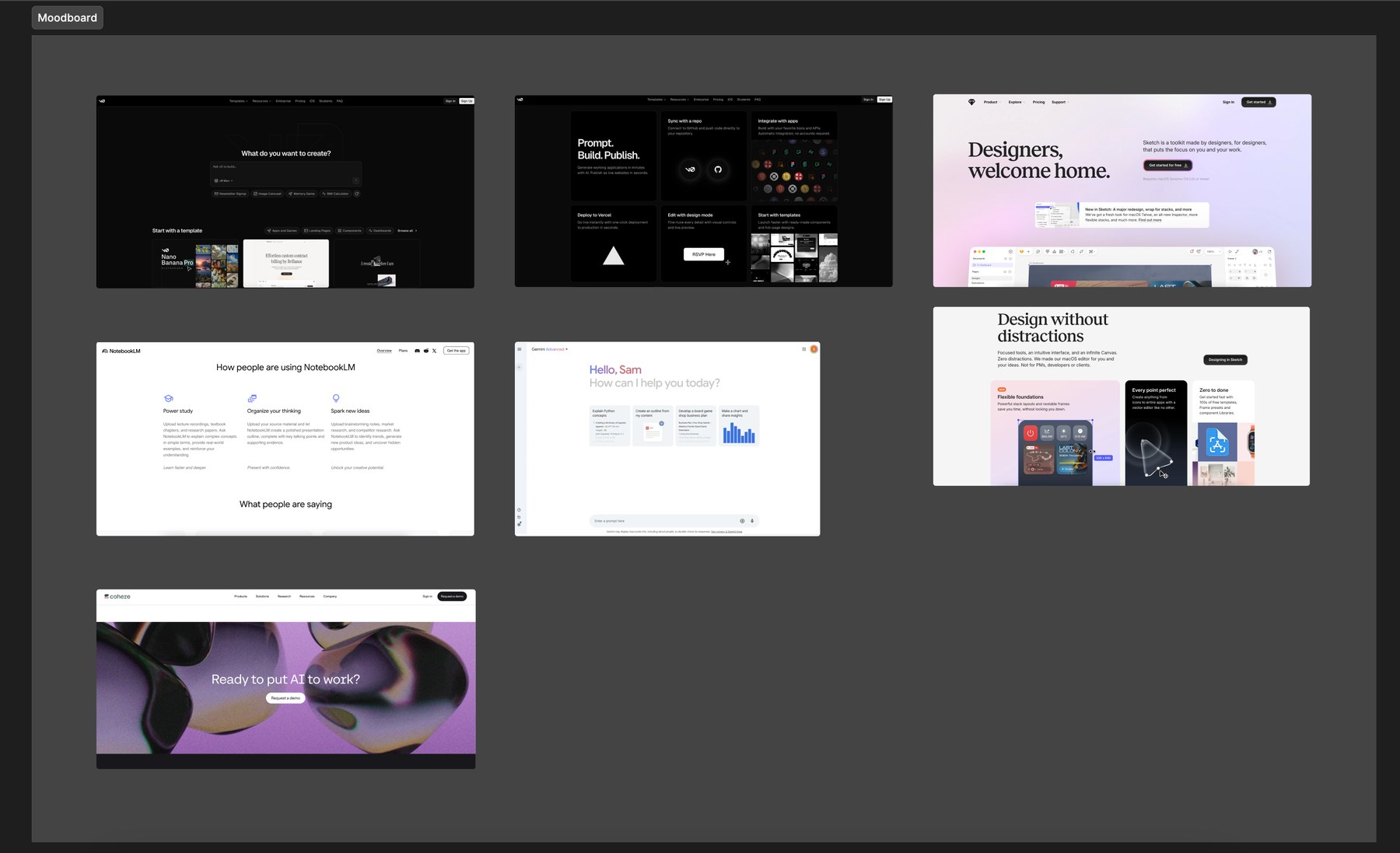Click the Power study graduation cap icon
This screenshot has height=853, width=1400.
[168, 398]
